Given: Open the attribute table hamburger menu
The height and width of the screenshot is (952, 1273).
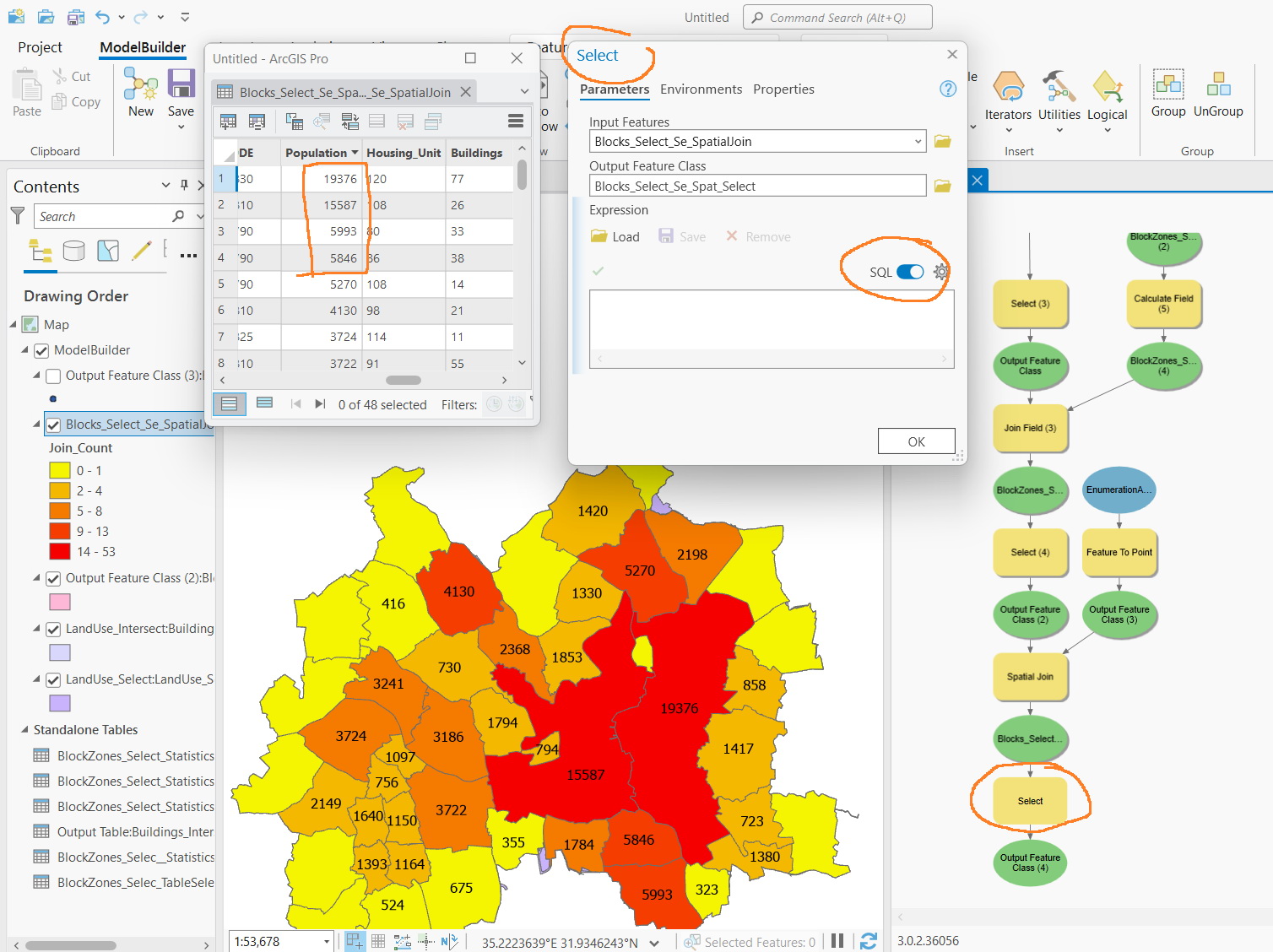Looking at the screenshot, I should pos(516,121).
